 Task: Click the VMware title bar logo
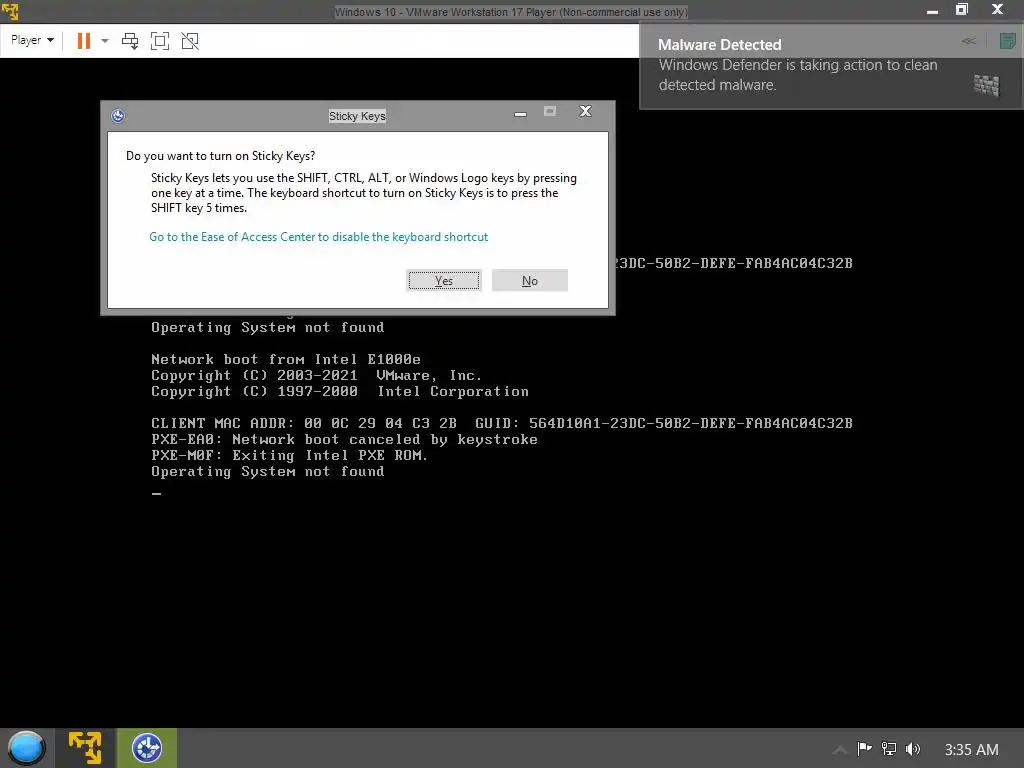tap(10, 11)
